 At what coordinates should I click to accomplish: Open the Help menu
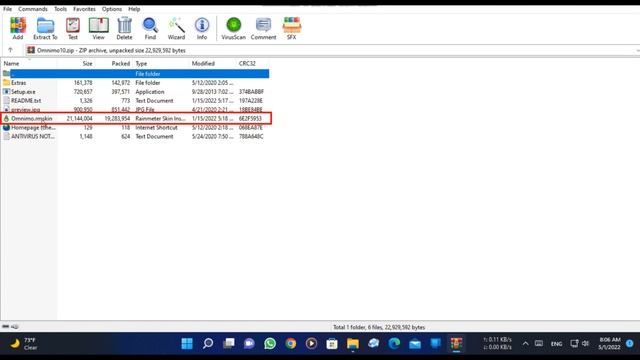(134, 9)
